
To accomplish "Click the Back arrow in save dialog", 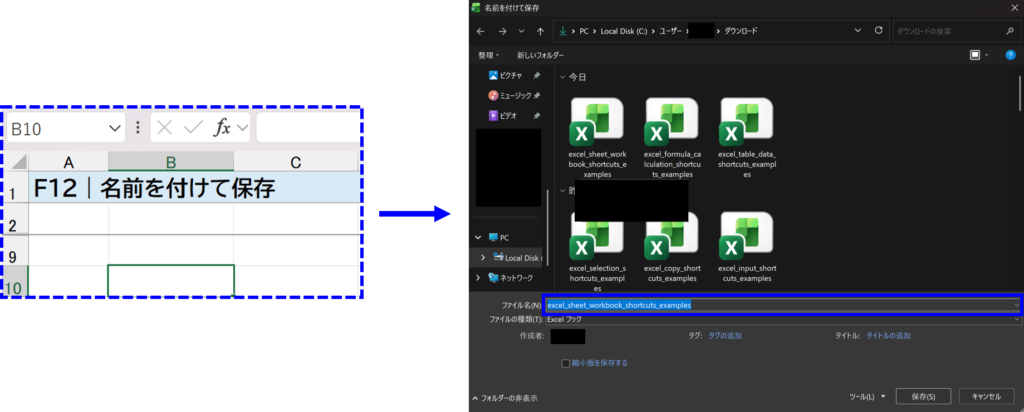I will [x=481, y=31].
